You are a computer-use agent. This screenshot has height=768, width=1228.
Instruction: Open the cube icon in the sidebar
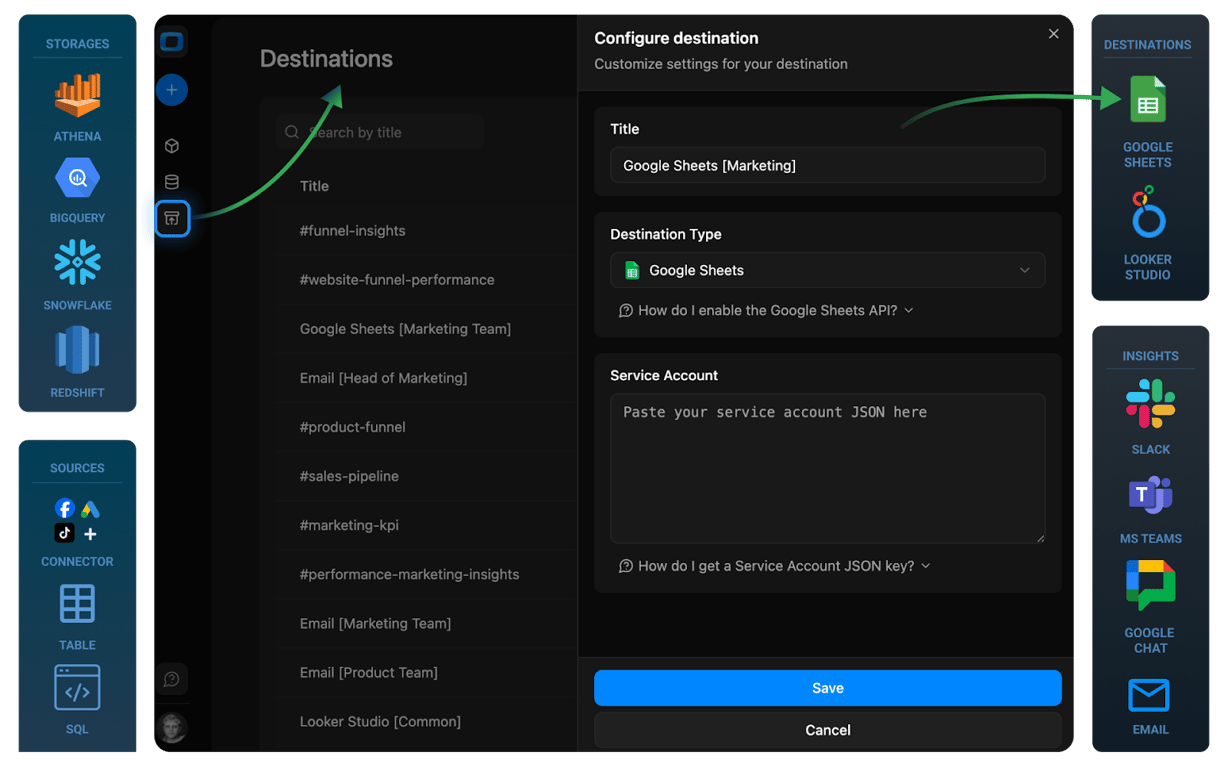[x=172, y=146]
